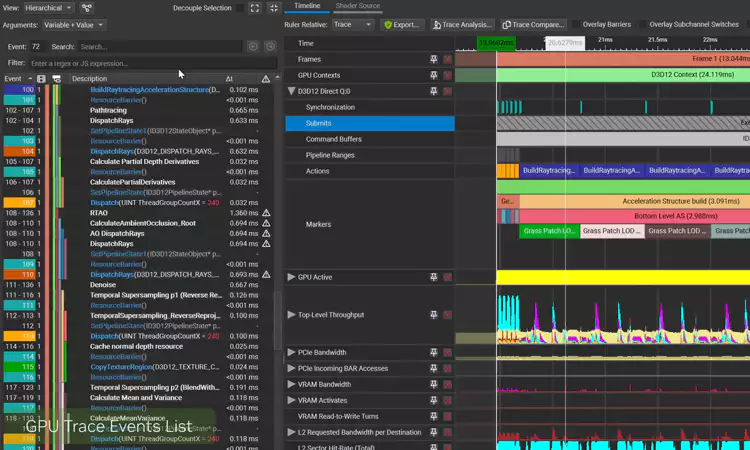The width and height of the screenshot is (750, 450).
Task: Switch to the Shader Source tab
Action: tap(358, 6)
